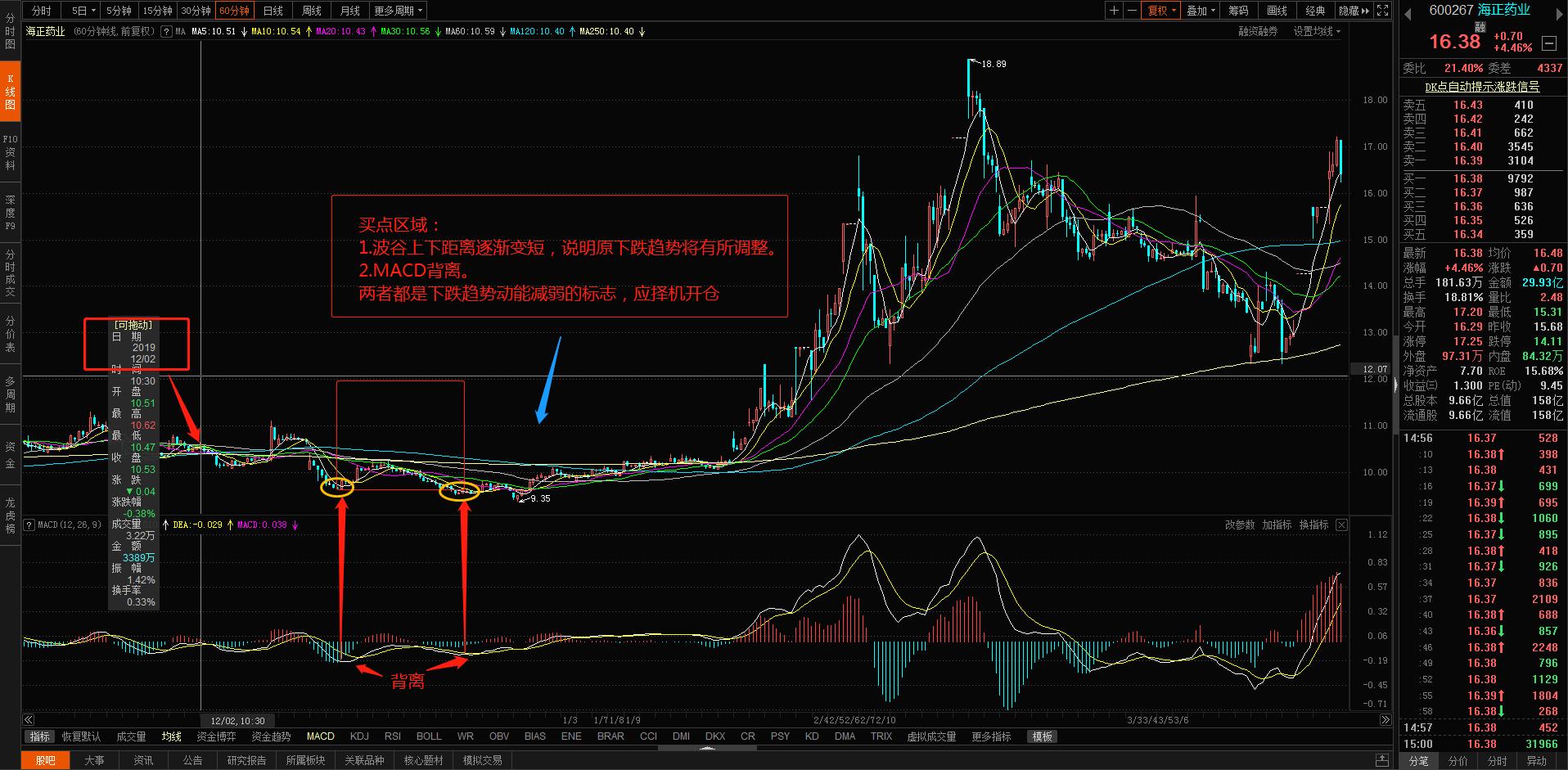Hide side panel via 隐藏 button
Viewport: 1568px width, 770px height.
click(x=1354, y=11)
